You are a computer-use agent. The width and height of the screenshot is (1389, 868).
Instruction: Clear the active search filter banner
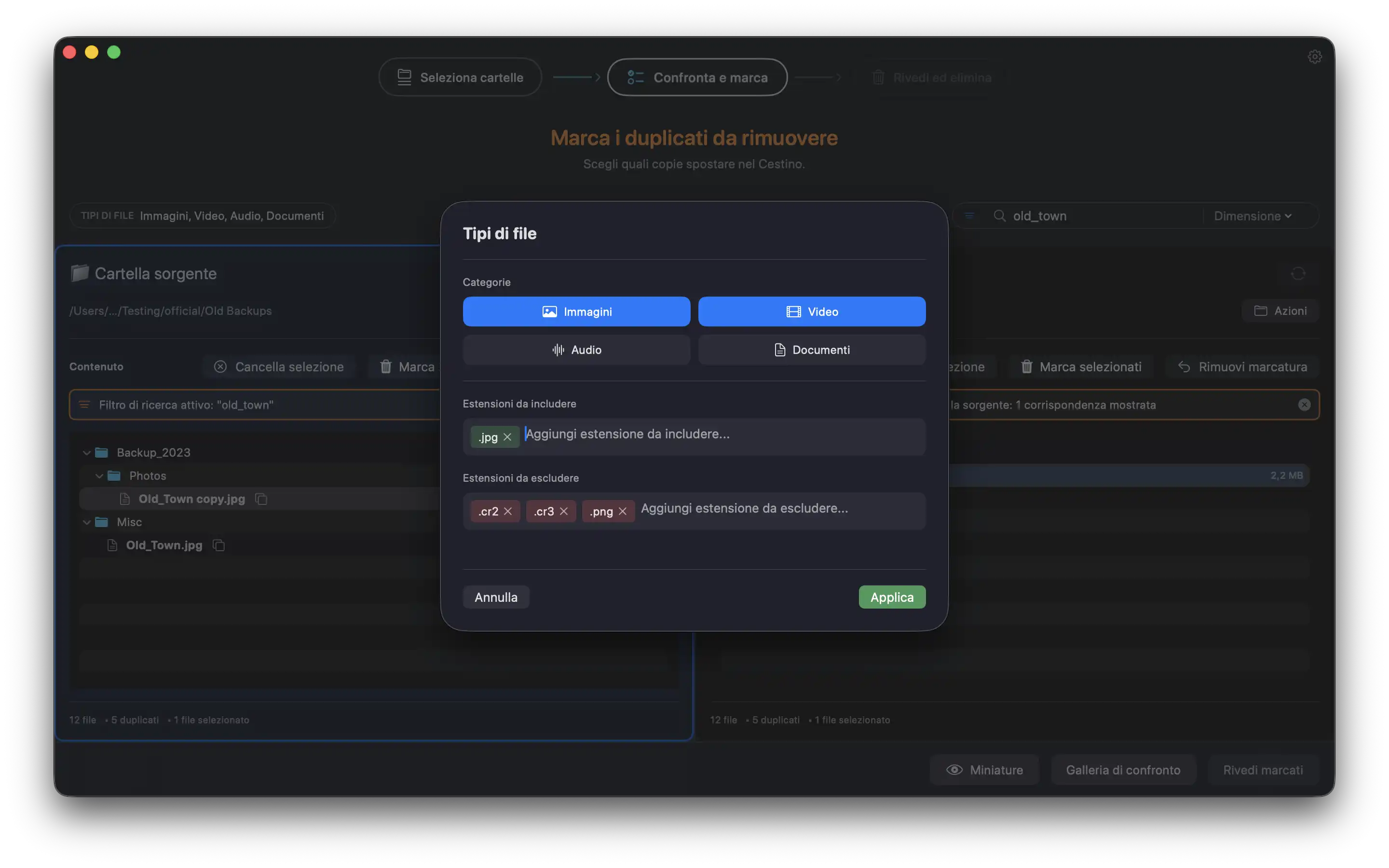(1304, 405)
